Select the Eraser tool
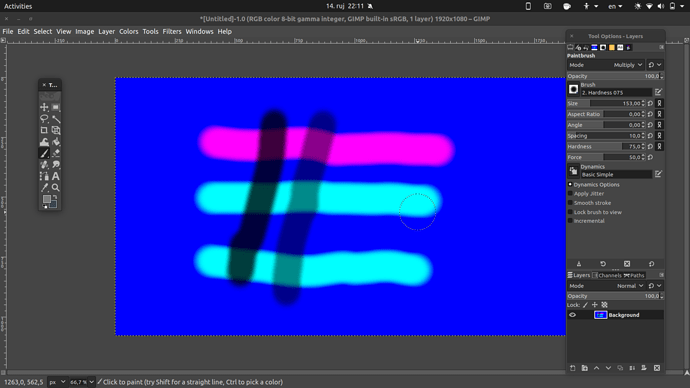Image resolution: width=690 pixels, height=388 pixels. pyautogui.click(x=56, y=153)
